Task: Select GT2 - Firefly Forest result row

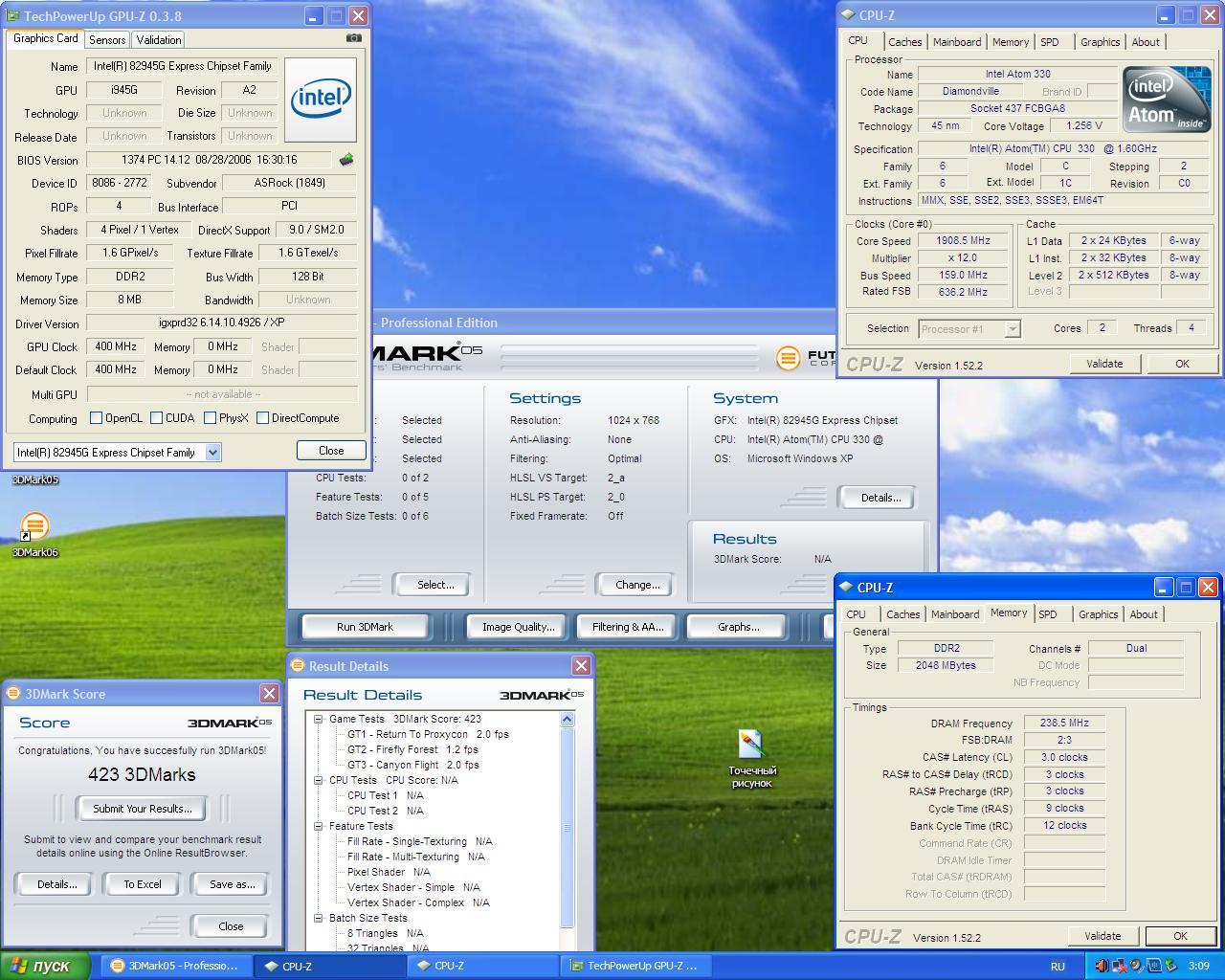Action: (x=412, y=749)
